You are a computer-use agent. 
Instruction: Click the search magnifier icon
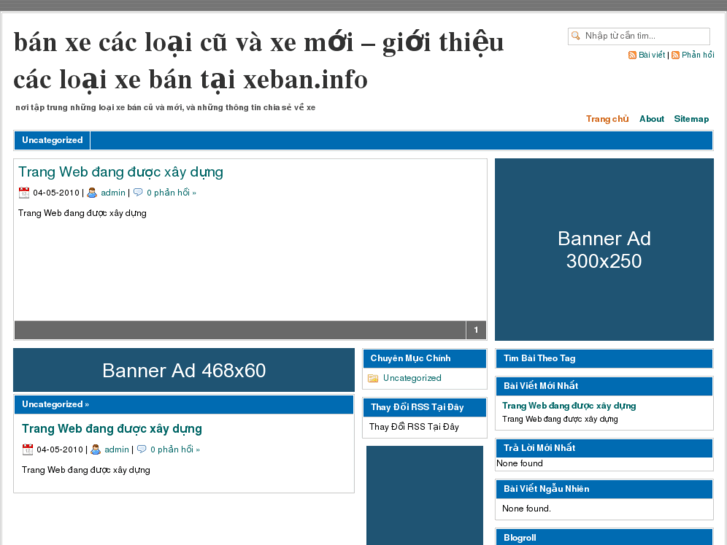(575, 36)
